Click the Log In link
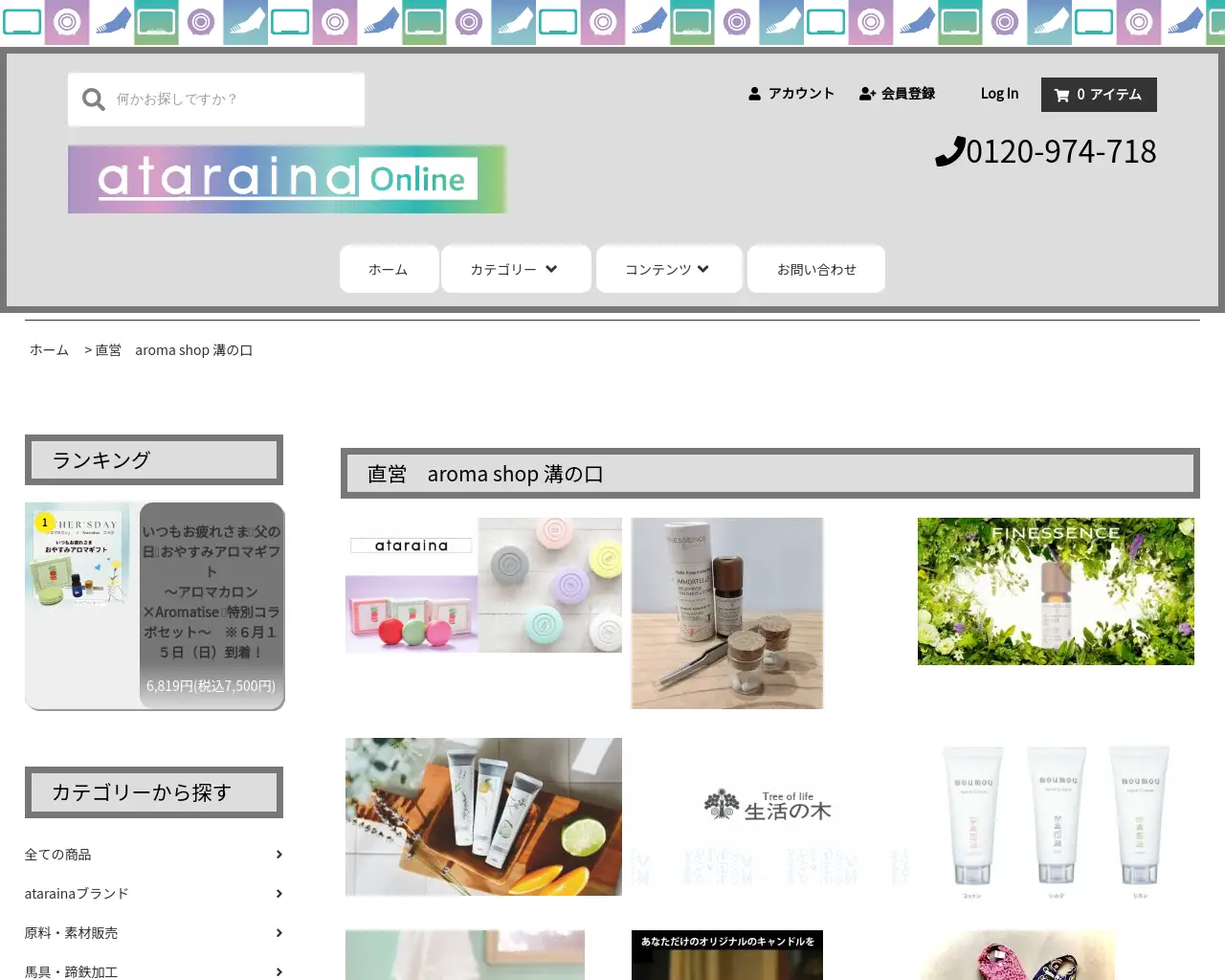The image size is (1225, 980). click(999, 93)
